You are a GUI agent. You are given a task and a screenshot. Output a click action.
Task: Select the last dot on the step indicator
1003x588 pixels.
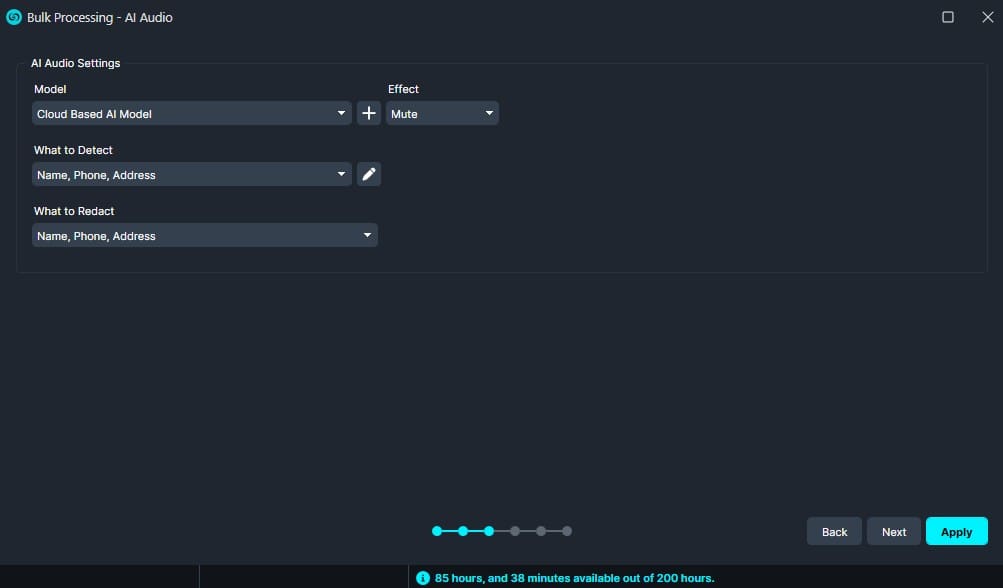(567, 531)
